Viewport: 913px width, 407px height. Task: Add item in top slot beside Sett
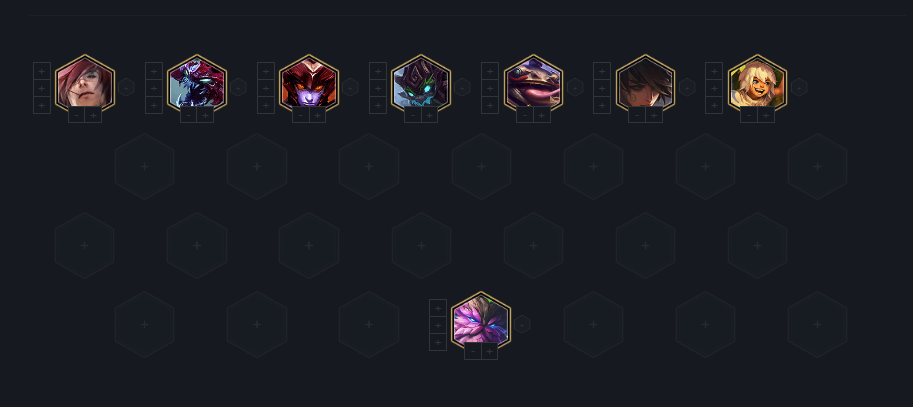(x=42, y=71)
